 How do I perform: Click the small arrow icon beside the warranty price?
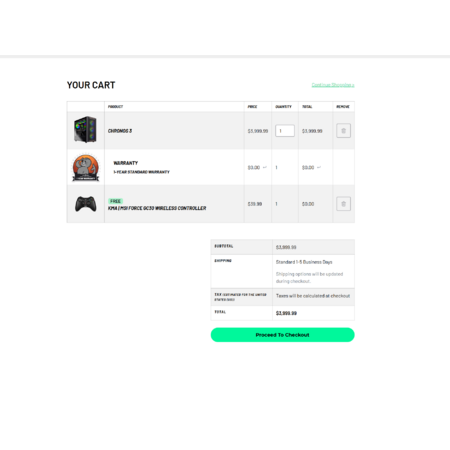click(x=265, y=167)
